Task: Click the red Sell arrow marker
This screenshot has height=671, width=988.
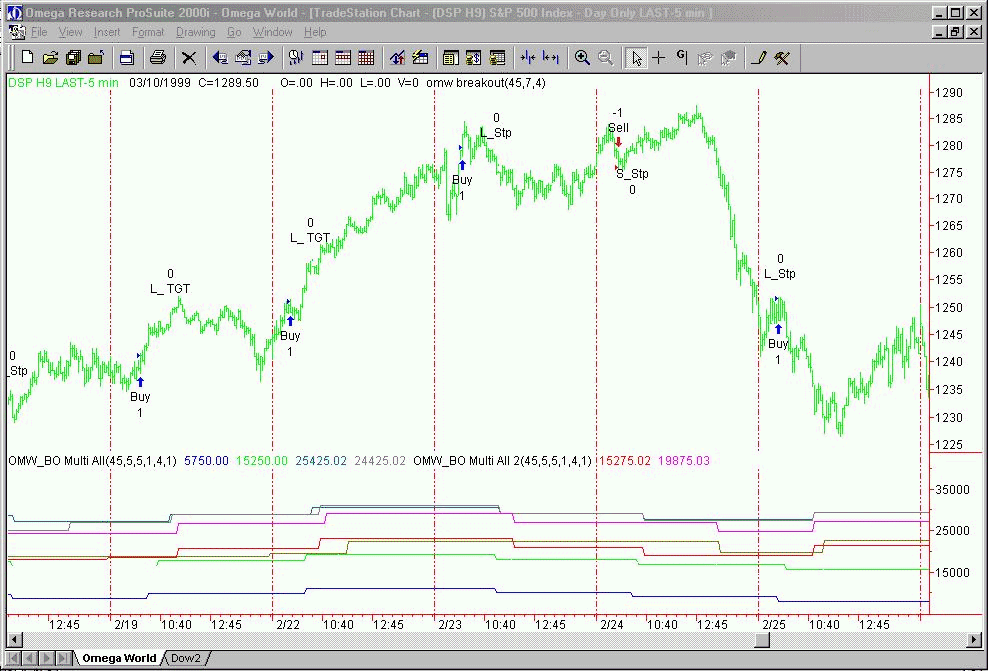Action: click(x=618, y=142)
